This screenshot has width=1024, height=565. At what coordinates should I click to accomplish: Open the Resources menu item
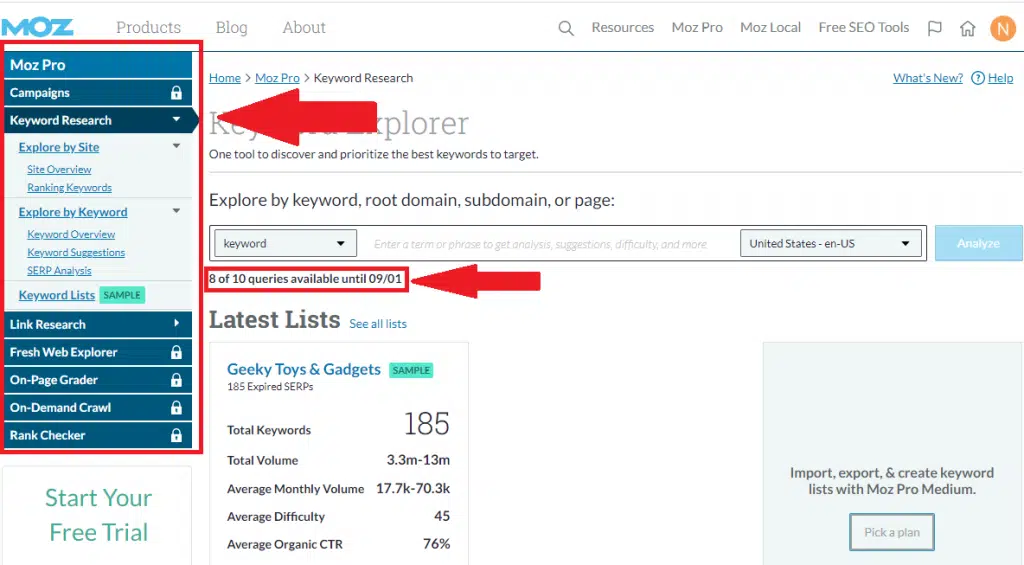622,27
